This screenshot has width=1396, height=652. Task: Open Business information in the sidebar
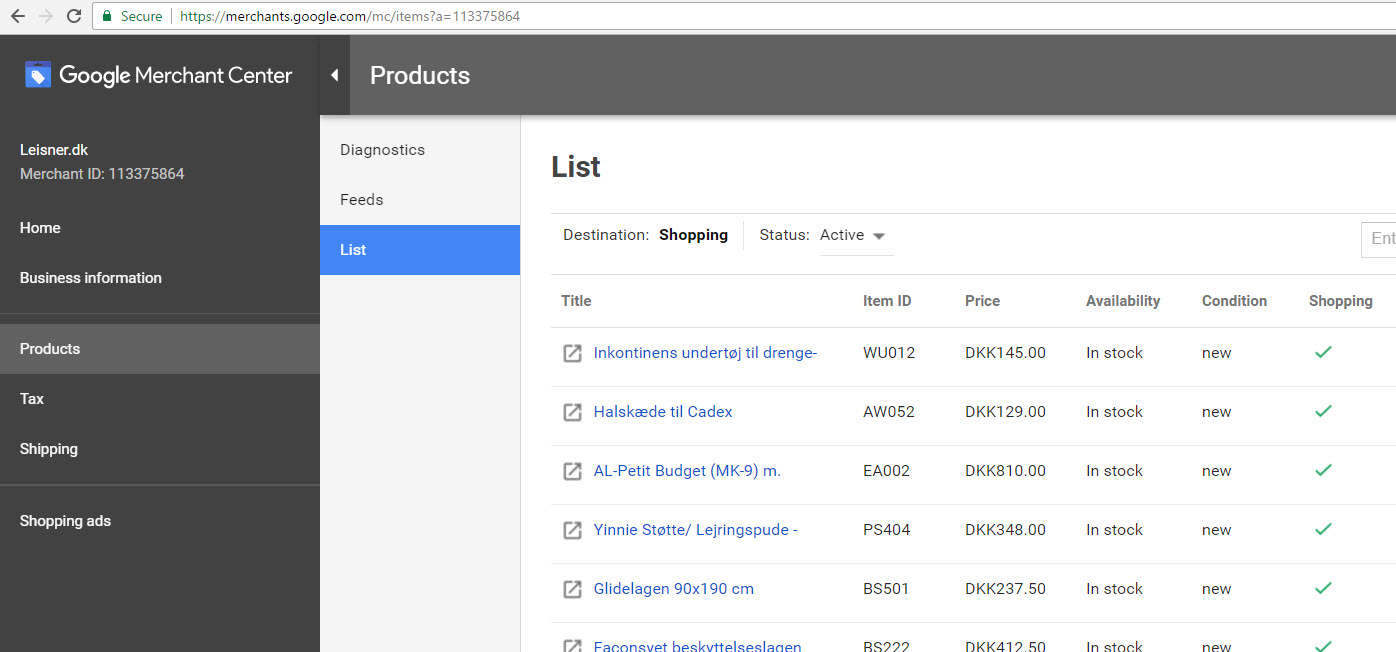pyautogui.click(x=91, y=278)
